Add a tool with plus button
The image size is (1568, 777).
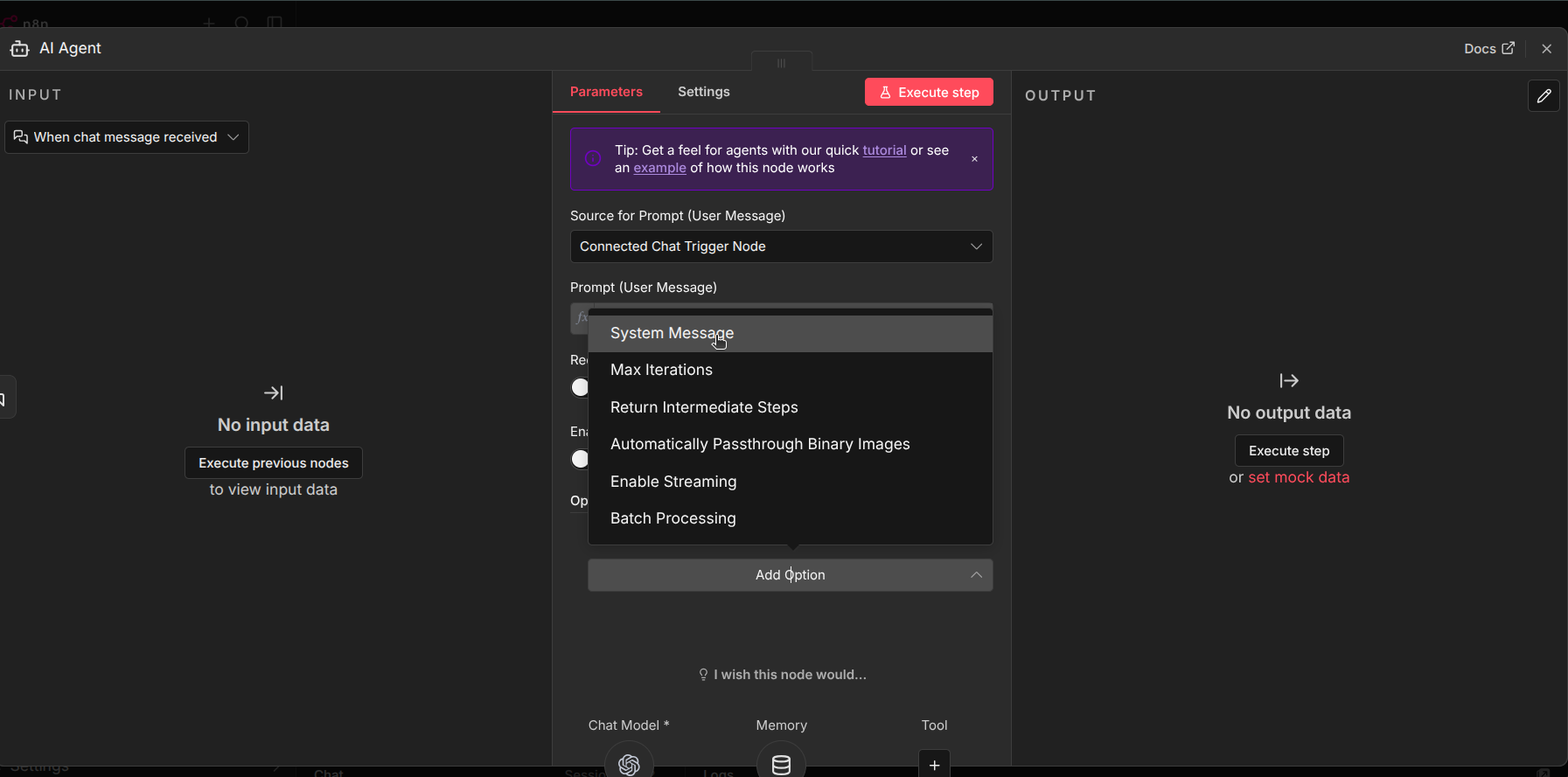coord(934,764)
